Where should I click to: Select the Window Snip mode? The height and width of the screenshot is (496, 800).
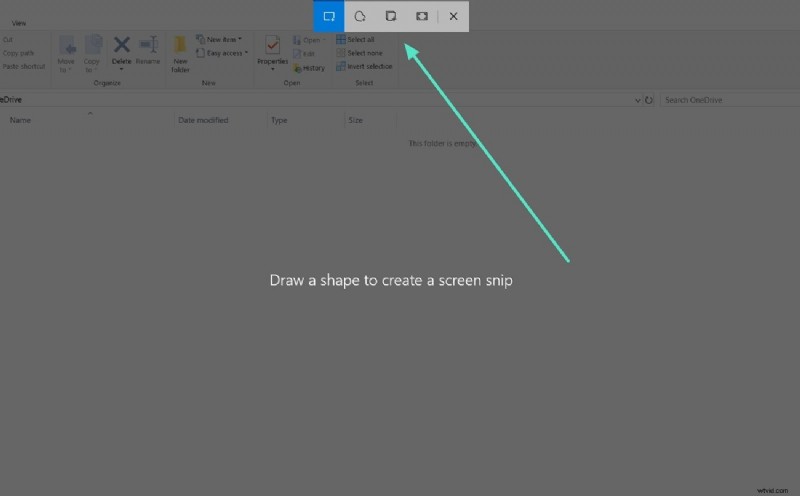pos(391,16)
